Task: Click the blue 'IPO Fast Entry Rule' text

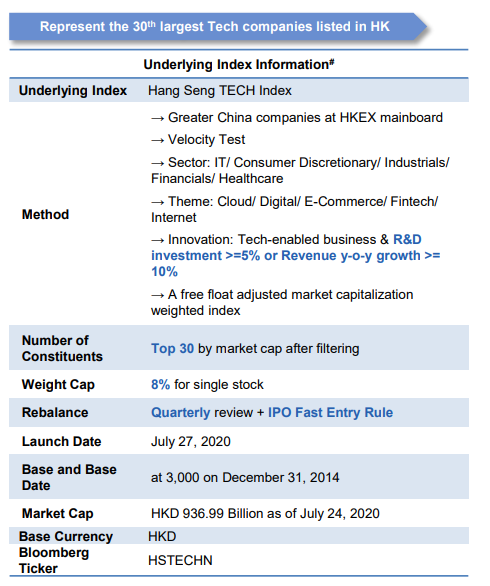Action: (x=330, y=412)
